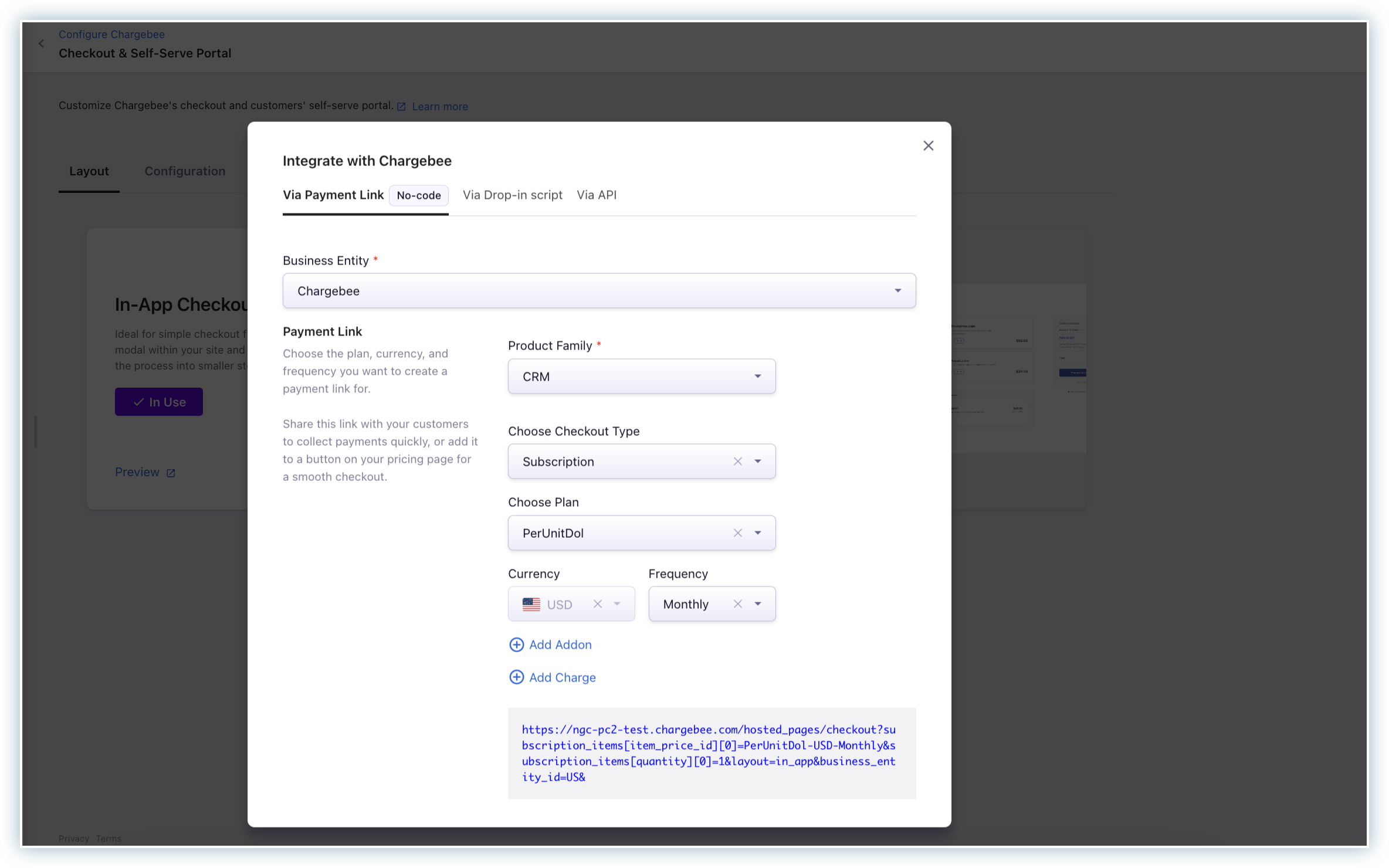Screen dimensions: 1389x868
Task: Open the Configuration tab on the page
Action: [x=185, y=171]
